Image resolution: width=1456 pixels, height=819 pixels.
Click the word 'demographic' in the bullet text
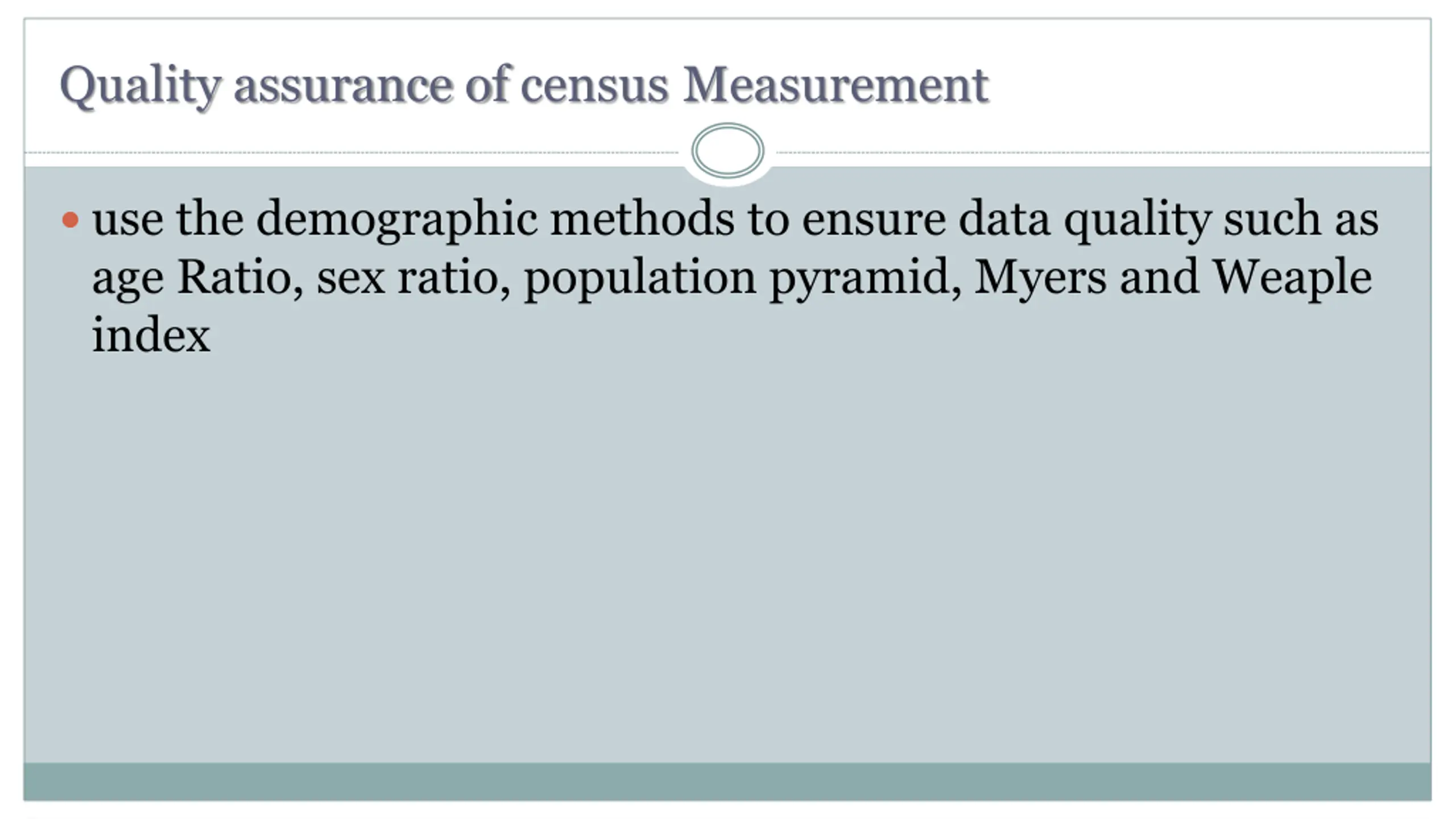coord(396,220)
